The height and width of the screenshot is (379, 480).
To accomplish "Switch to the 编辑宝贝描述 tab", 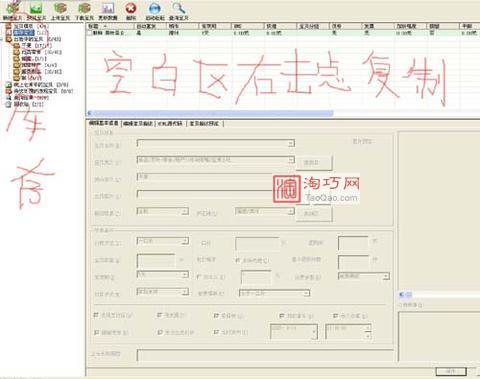I will (x=138, y=124).
